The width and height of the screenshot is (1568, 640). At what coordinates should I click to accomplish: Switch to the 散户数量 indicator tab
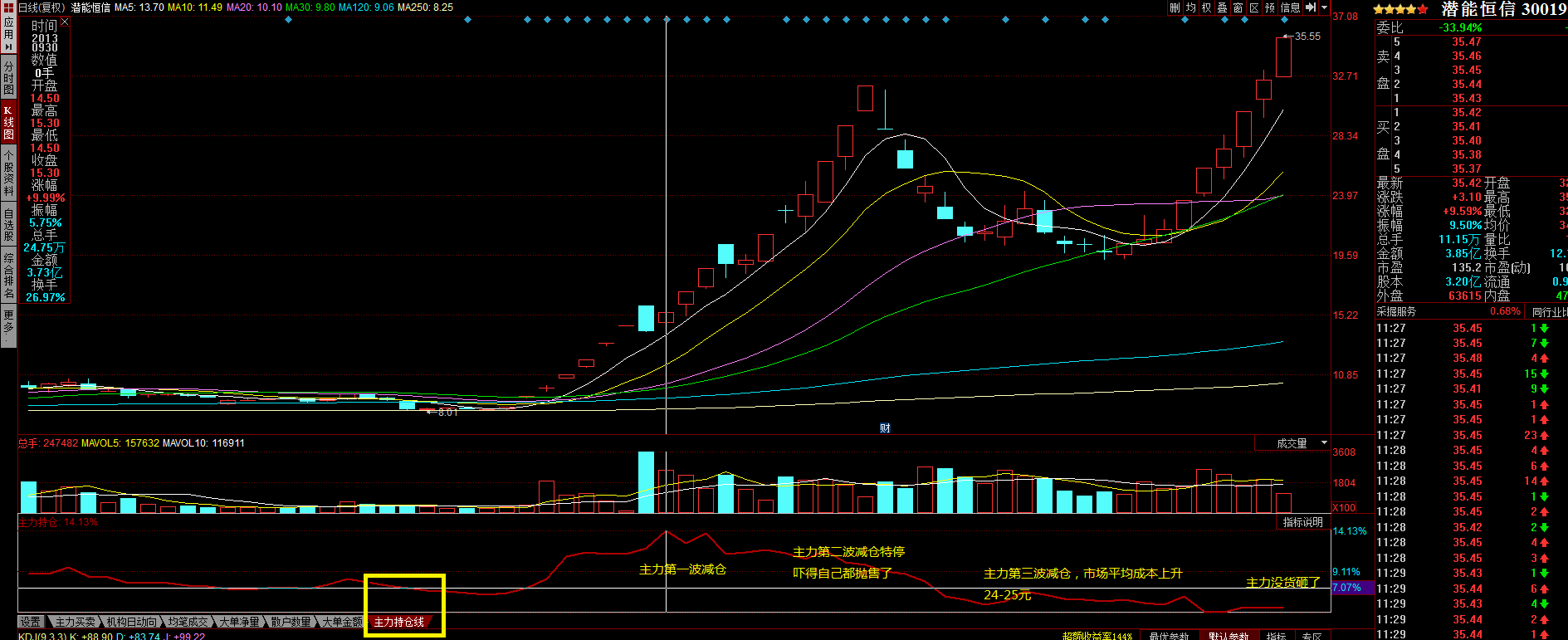pyautogui.click(x=291, y=622)
